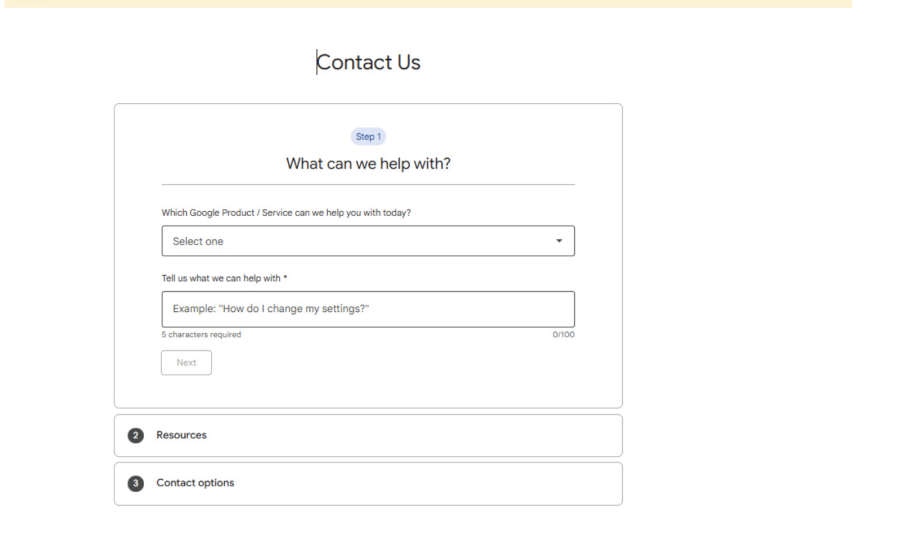This screenshot has height=551, width=900.
Task: Expand the Contact options section
Action: (x=195, y=483)
